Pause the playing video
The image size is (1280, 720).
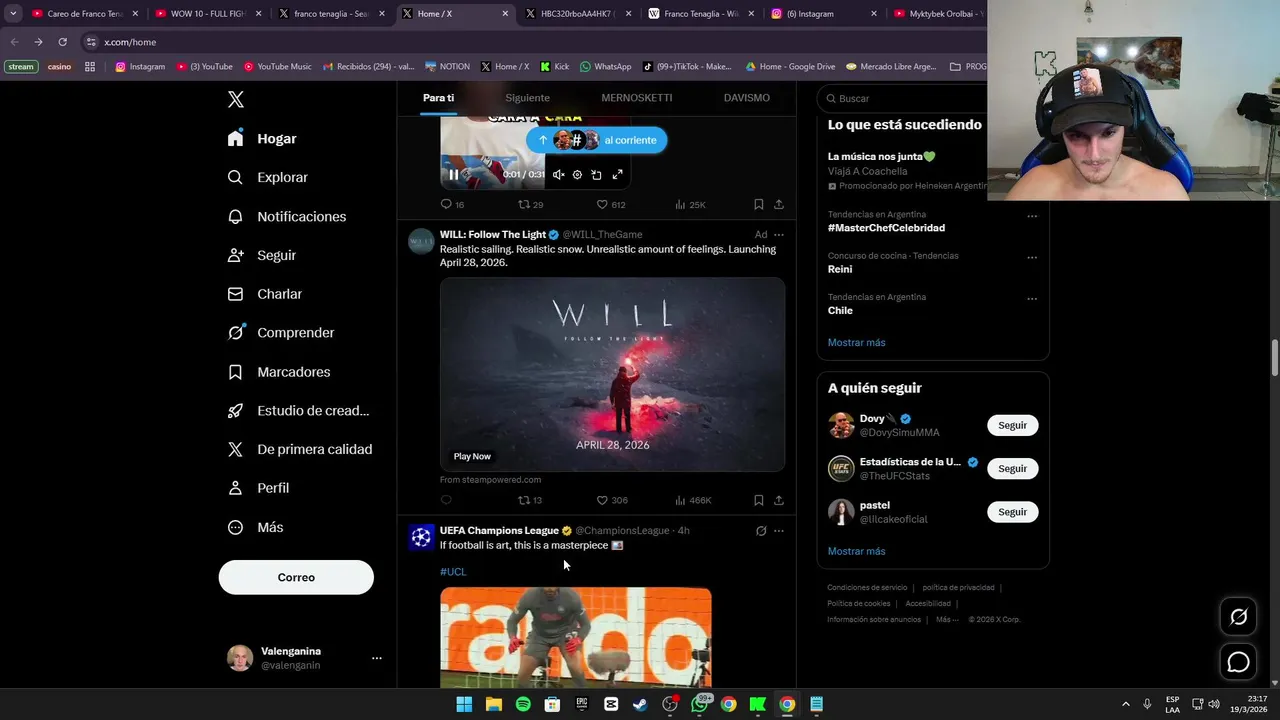coord(453,174)
